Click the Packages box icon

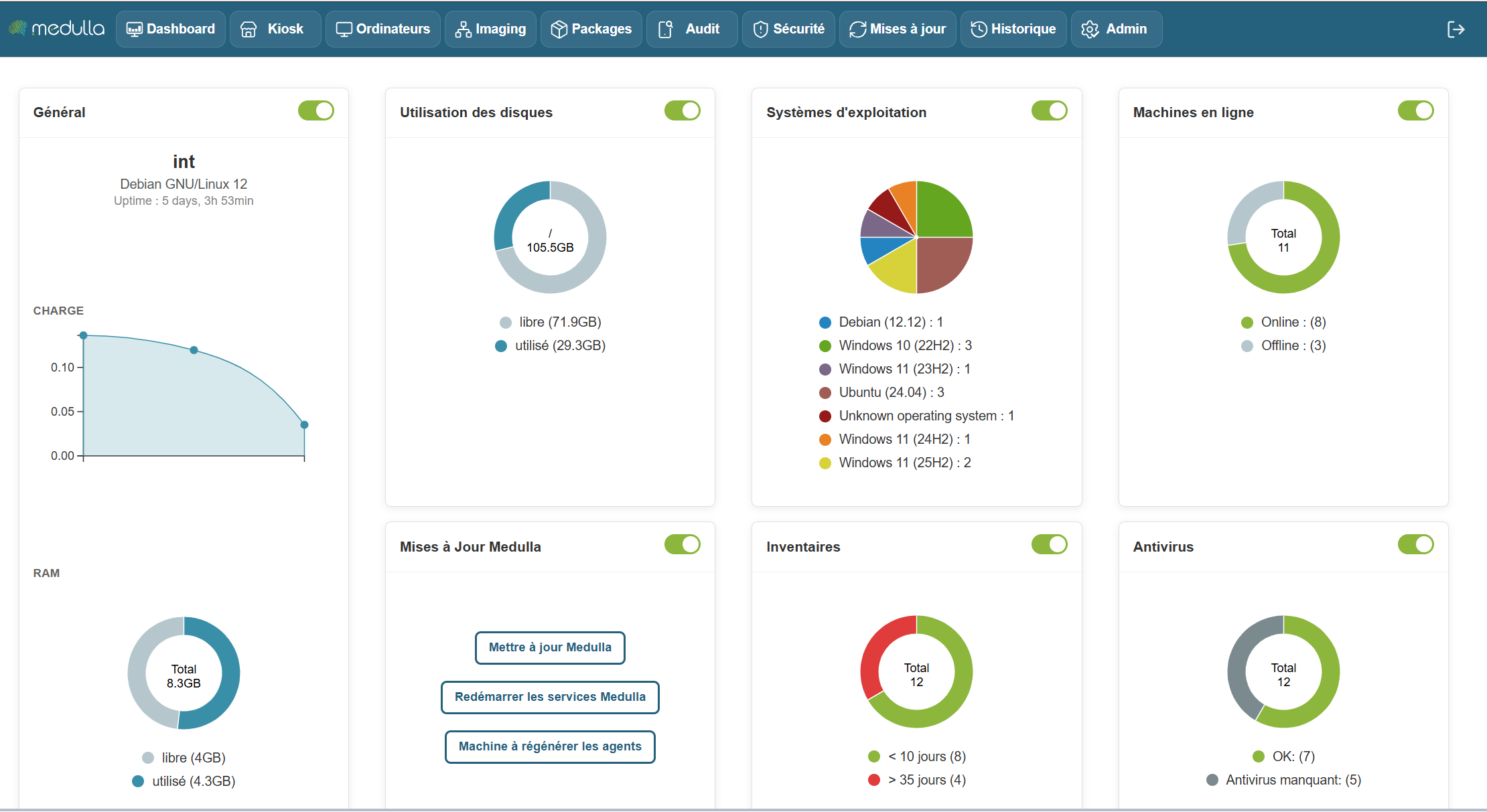[559, 29]
